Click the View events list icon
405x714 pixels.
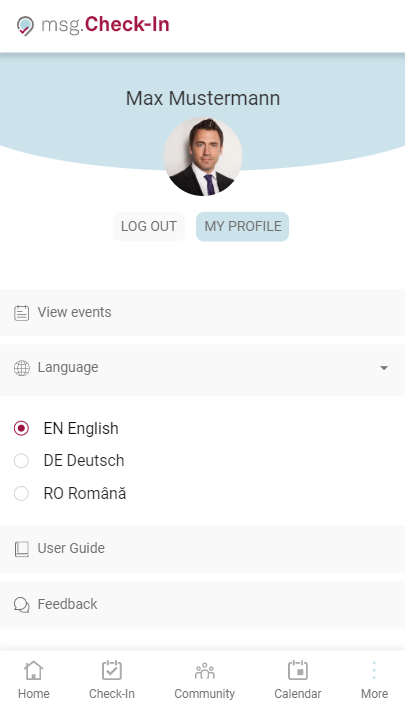[x=21, y=313]
